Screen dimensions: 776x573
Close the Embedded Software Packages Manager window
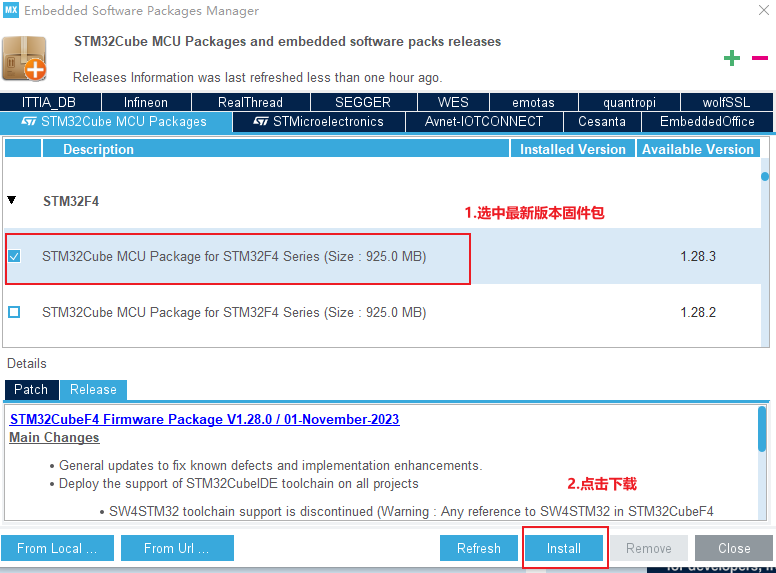point(764,10)
